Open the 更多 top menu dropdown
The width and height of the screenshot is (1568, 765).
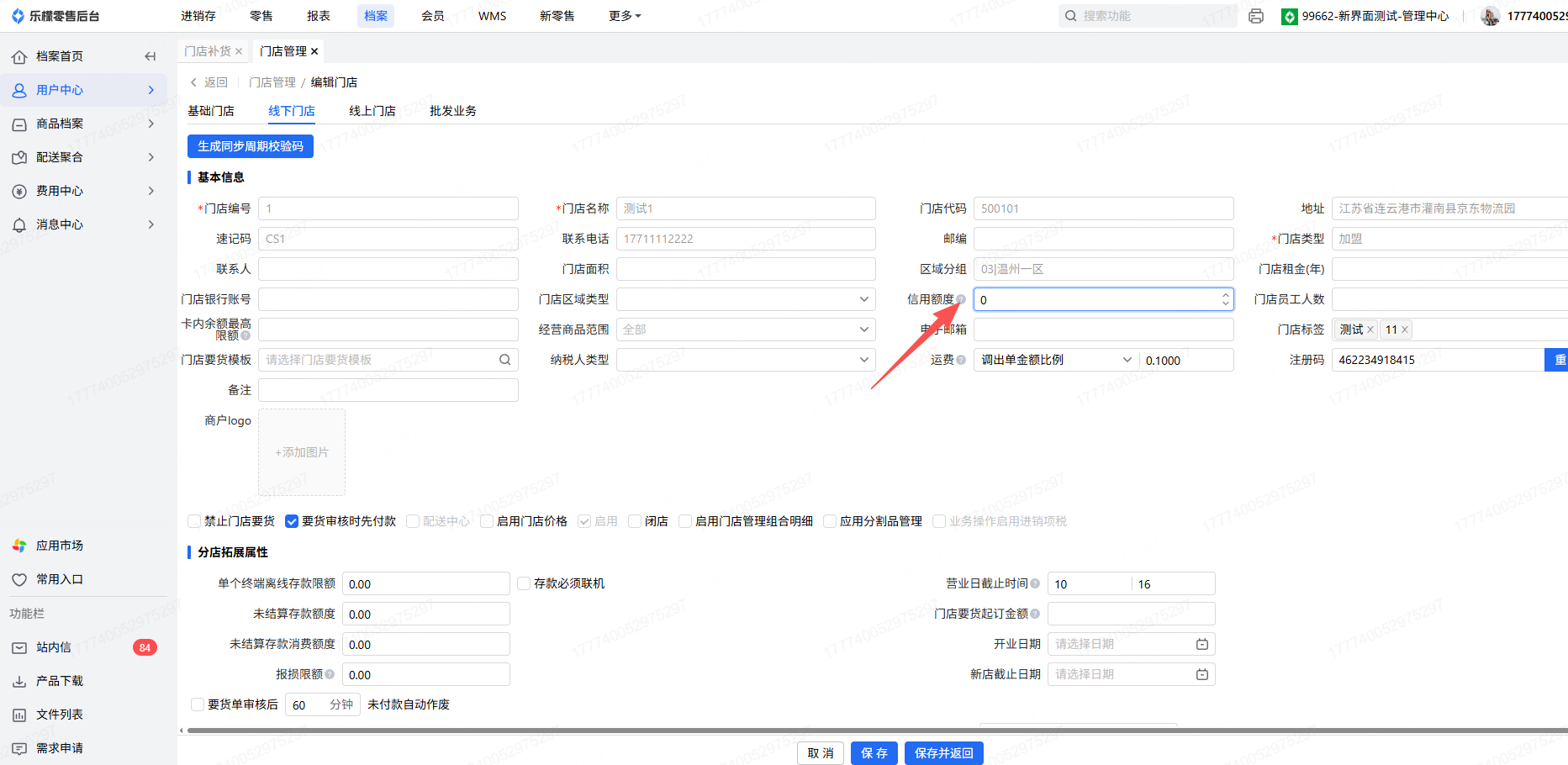click(625, 16)
